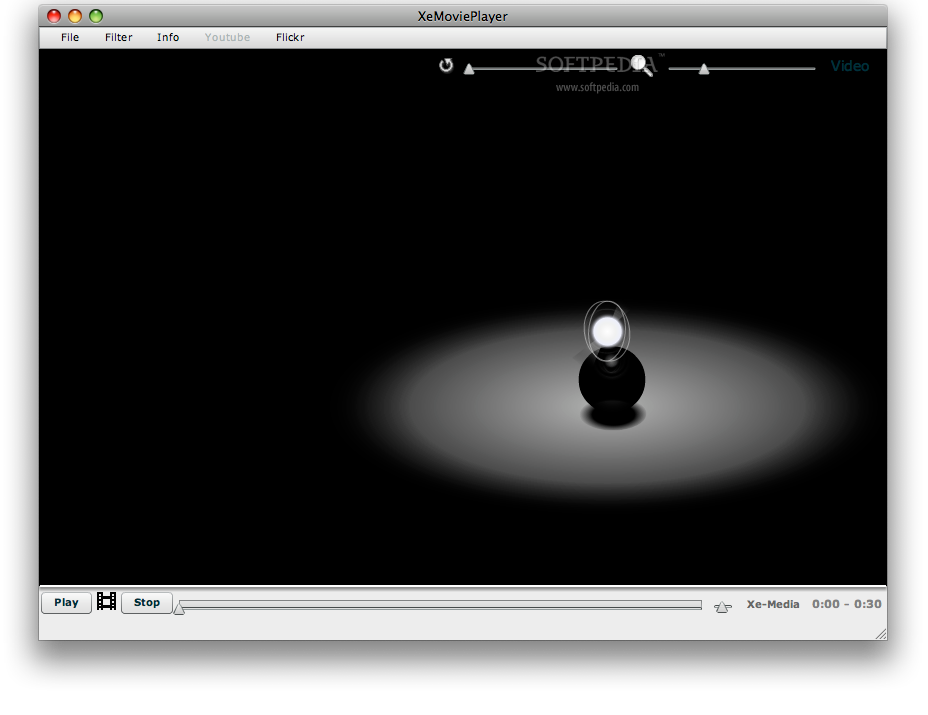Click the glowing orb in video
The height and width of the screenshot is (715, 928).
click(x=607, y=331)
